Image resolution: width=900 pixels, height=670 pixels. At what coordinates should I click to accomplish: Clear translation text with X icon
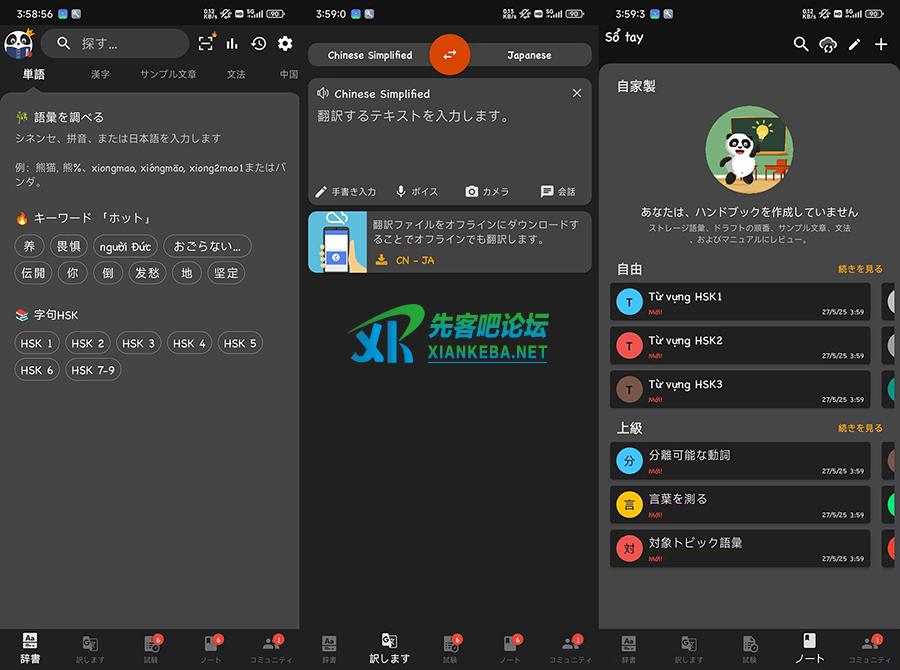[x=577, y=93]
